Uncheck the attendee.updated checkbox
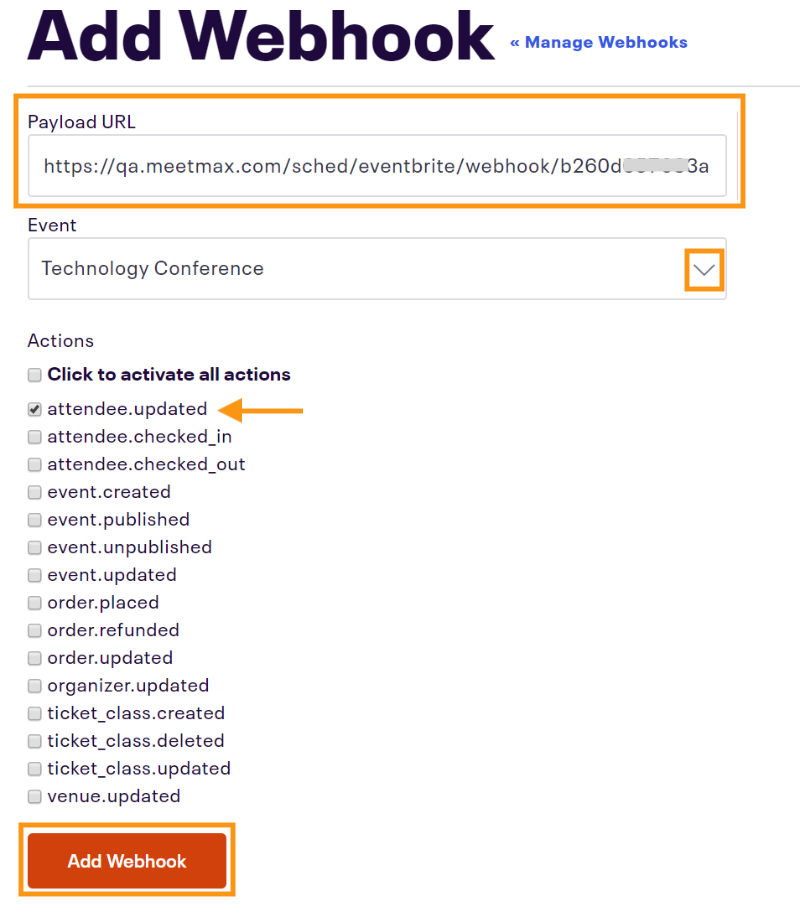 (x=35, y=409)
